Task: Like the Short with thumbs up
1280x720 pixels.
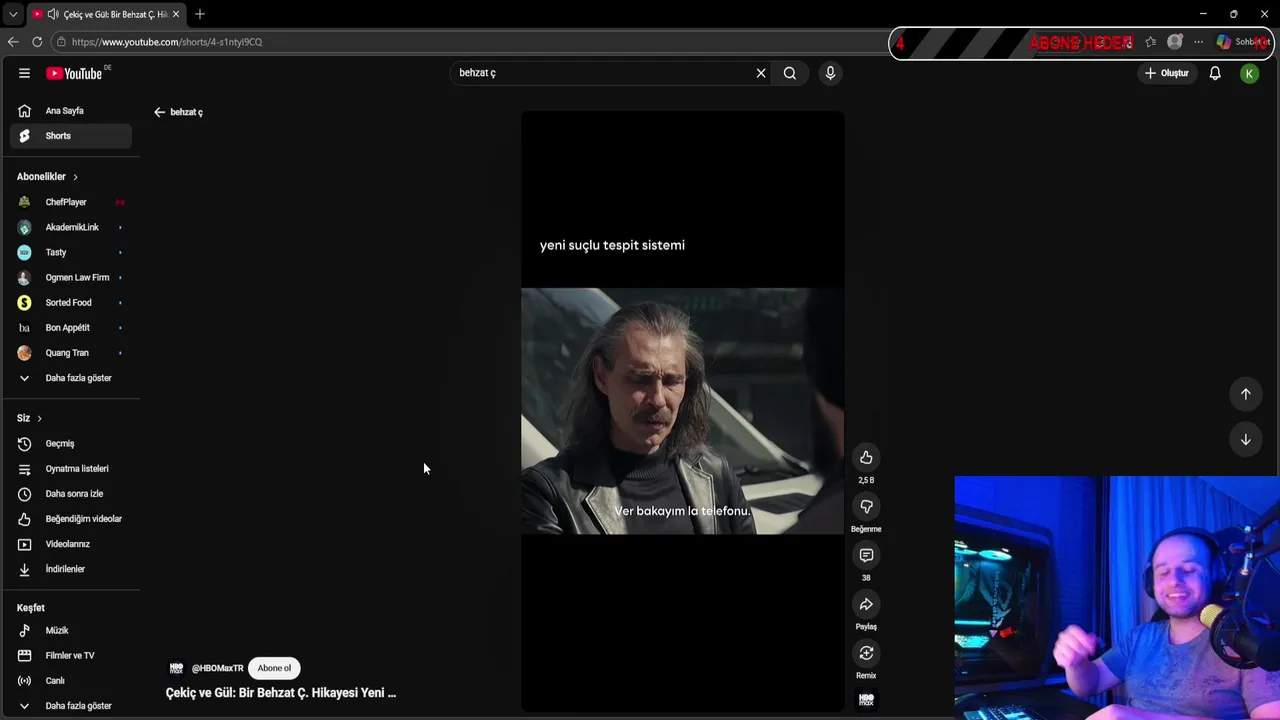Action: (866, 457)
